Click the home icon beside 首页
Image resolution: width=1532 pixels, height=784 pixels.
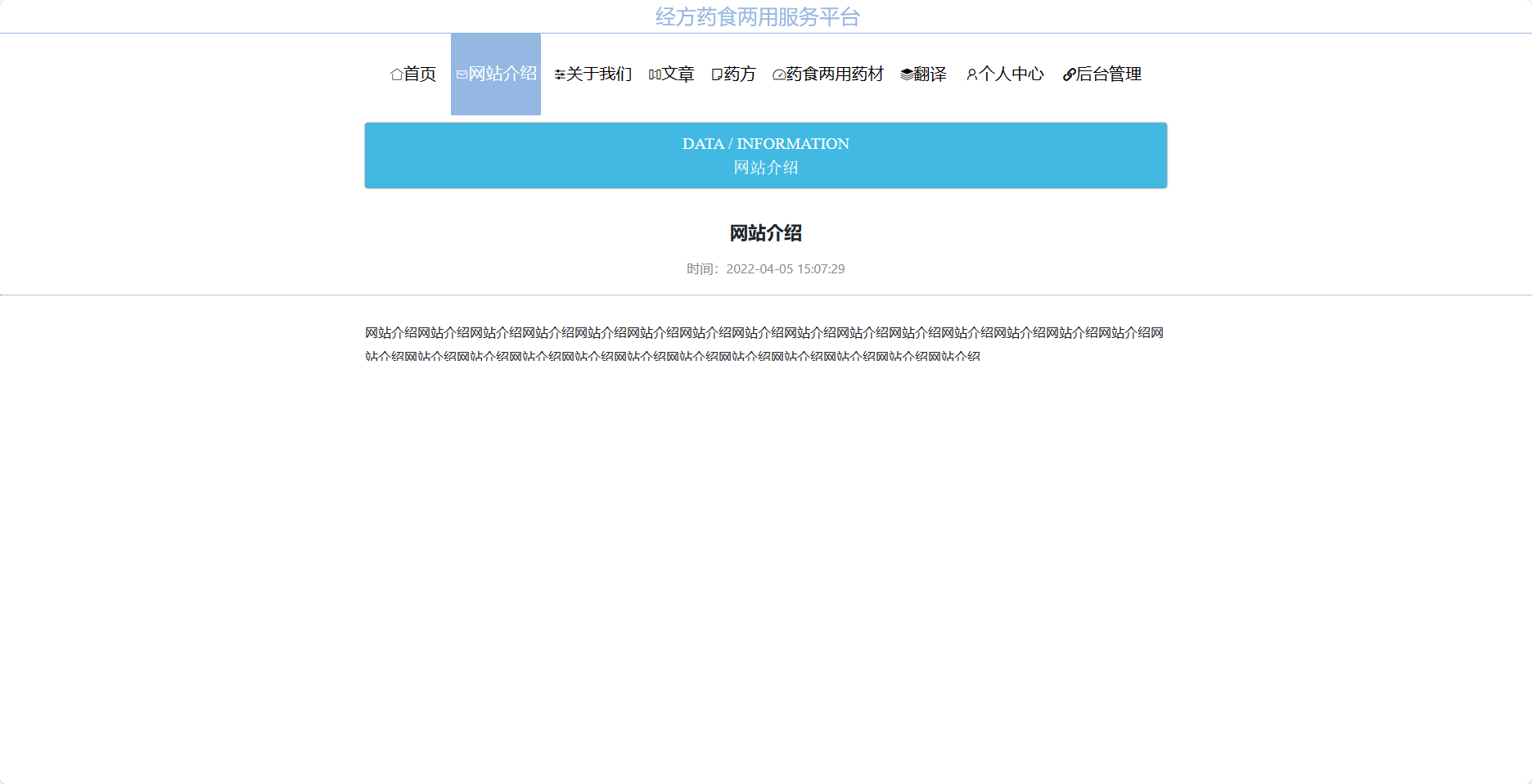tap(397, 74)
